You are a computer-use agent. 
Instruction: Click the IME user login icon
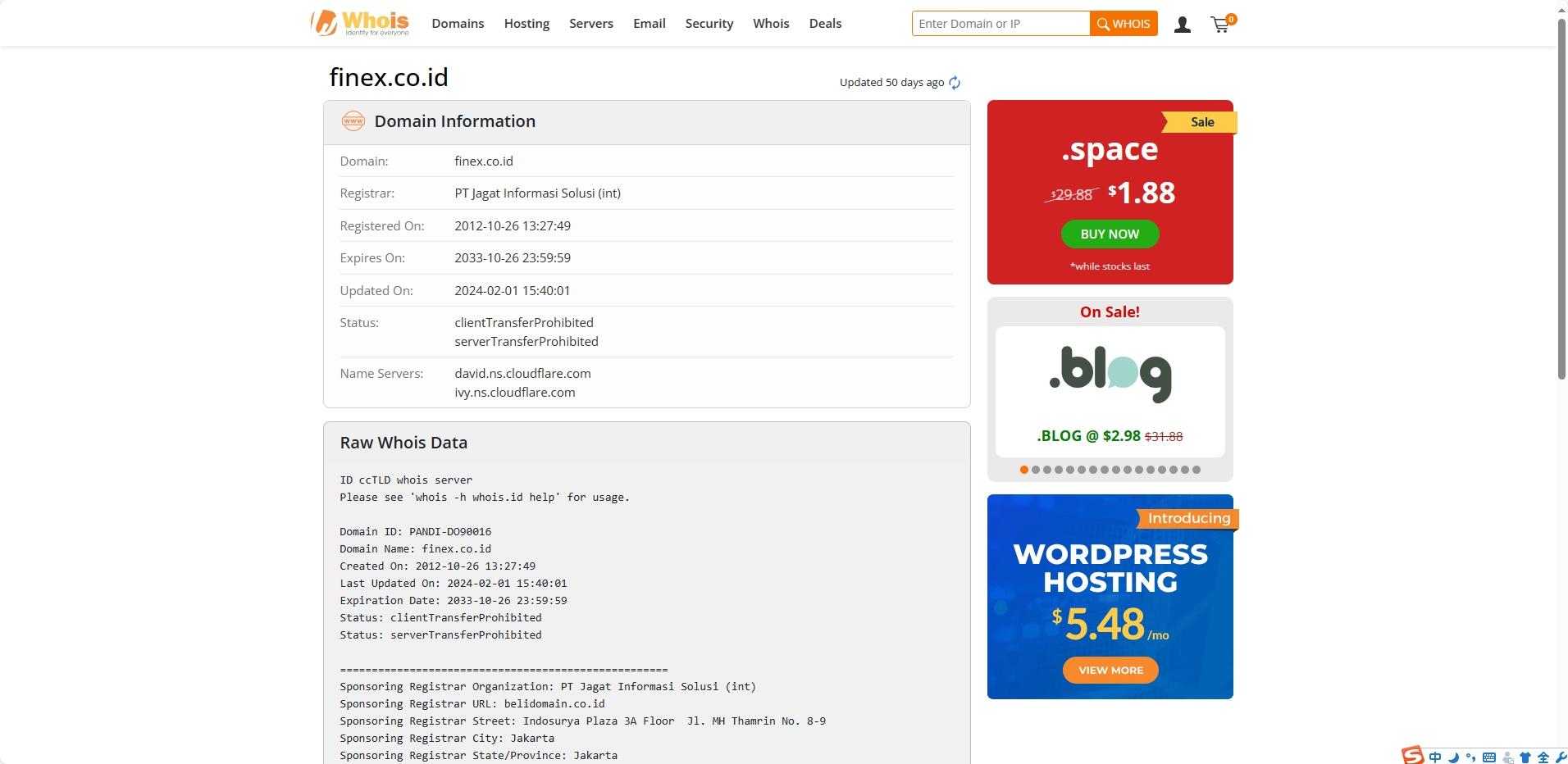pos(1507,758)
